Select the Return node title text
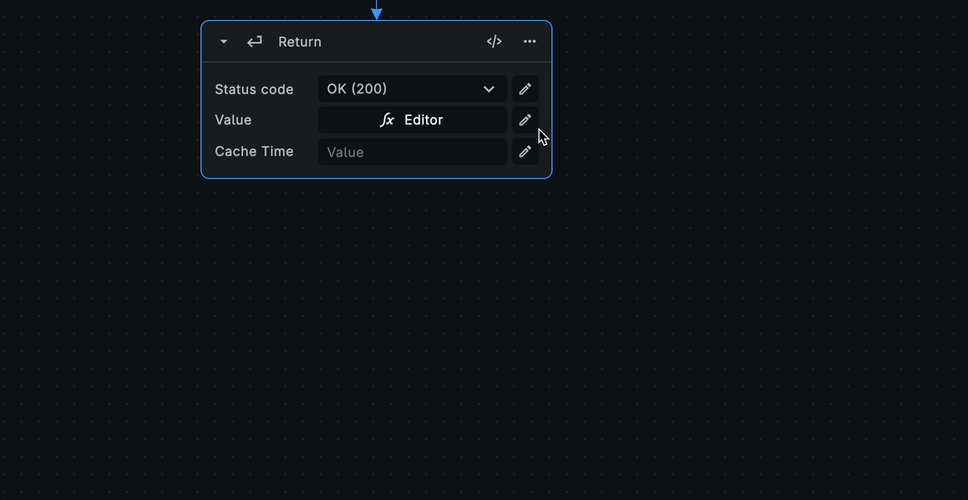Screen dimensions: 968x500 (x=300, y=42)
